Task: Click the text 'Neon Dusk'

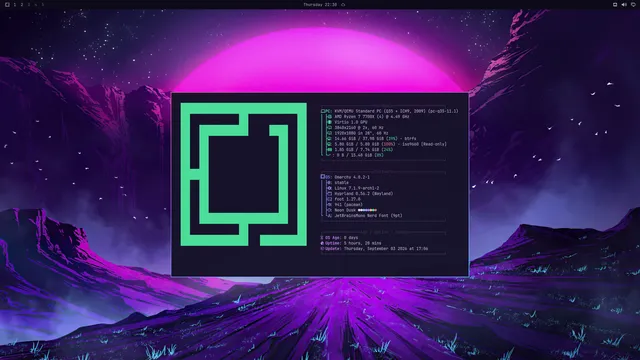Action: (345, 210)
